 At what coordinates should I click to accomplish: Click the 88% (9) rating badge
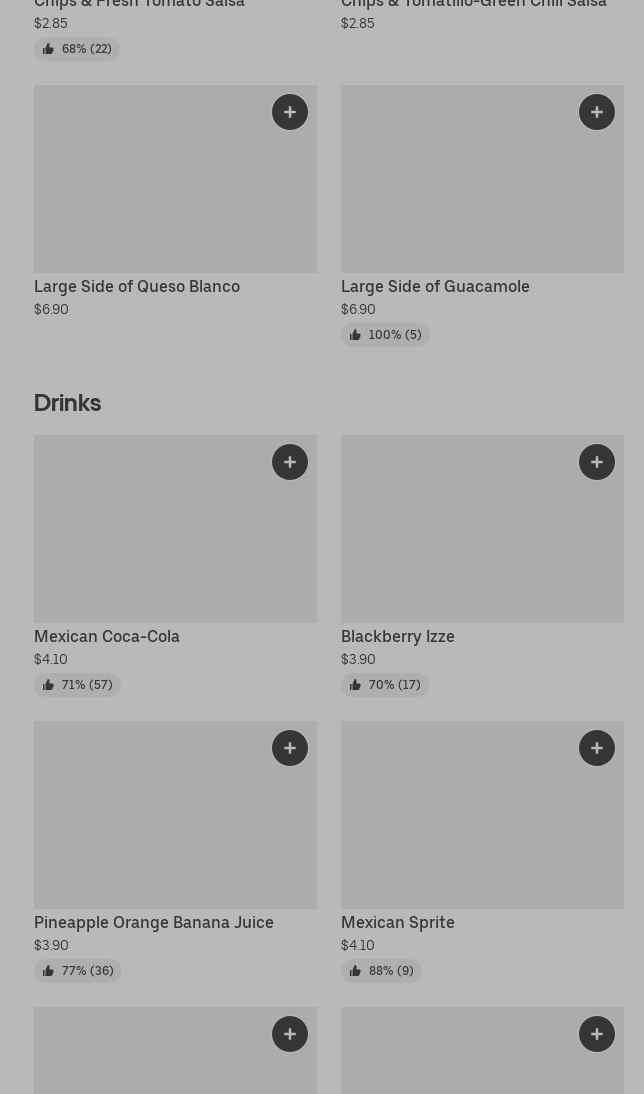pos(381,971)
